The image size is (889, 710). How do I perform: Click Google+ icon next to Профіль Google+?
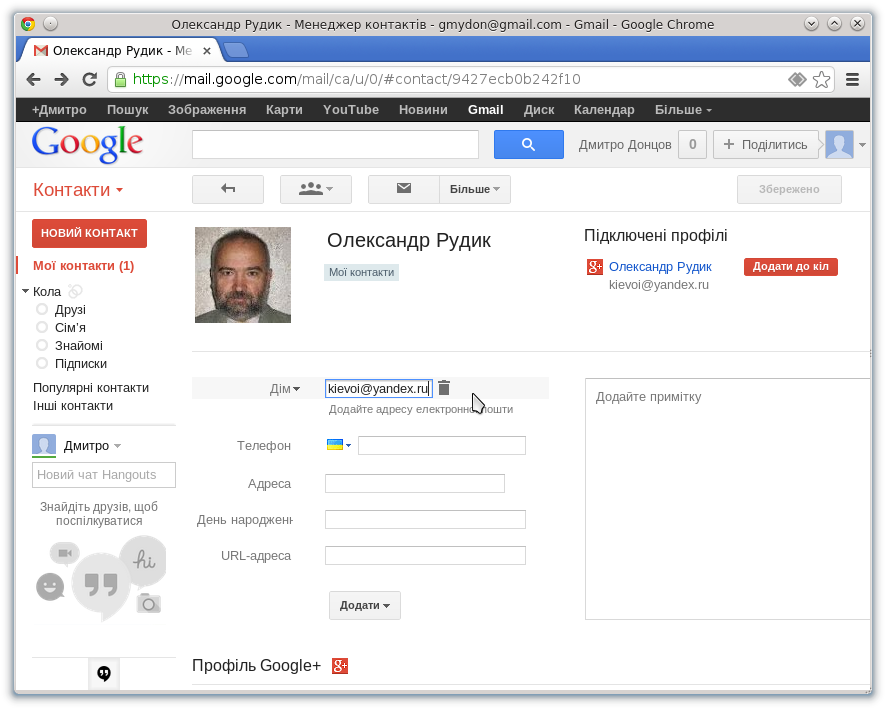coord(340,666)
